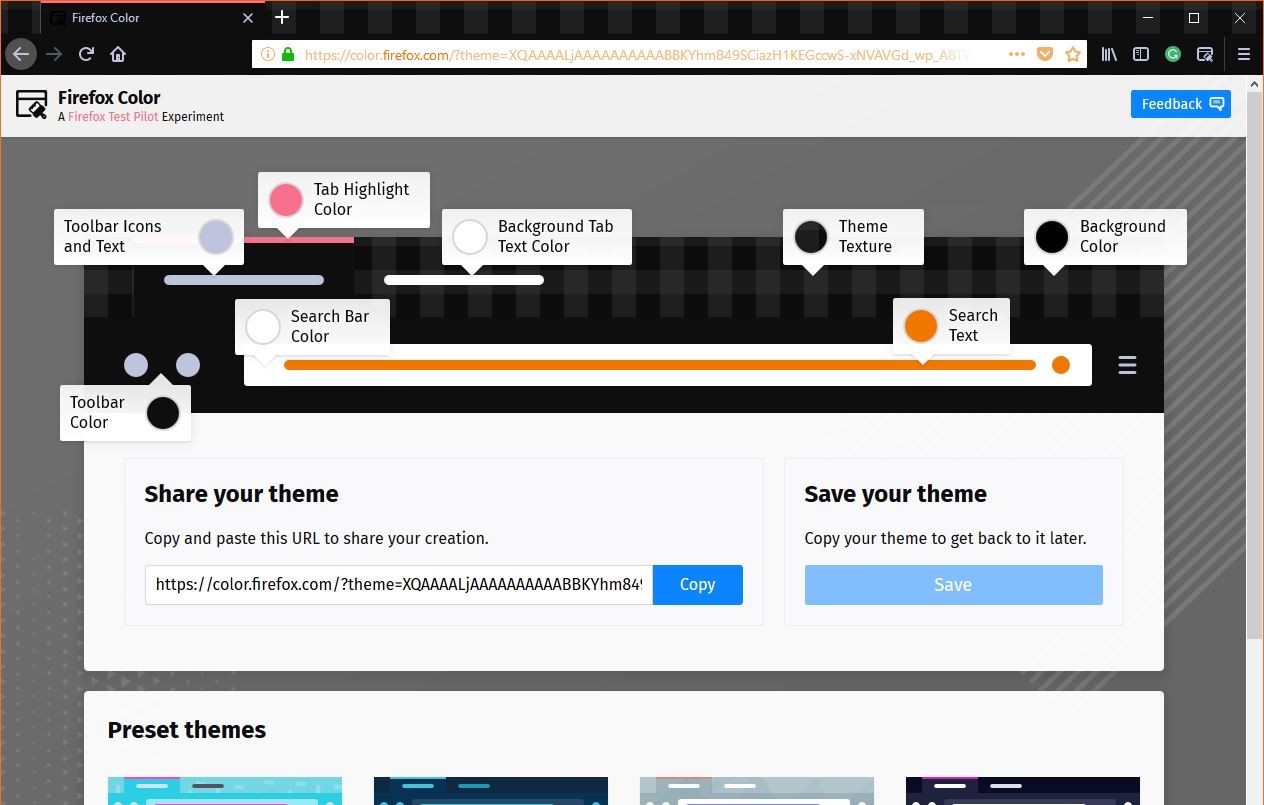Select the dark blue preset theme
Image resolution: width=1264 pixels, height=805 pixels.
[491, 790]
